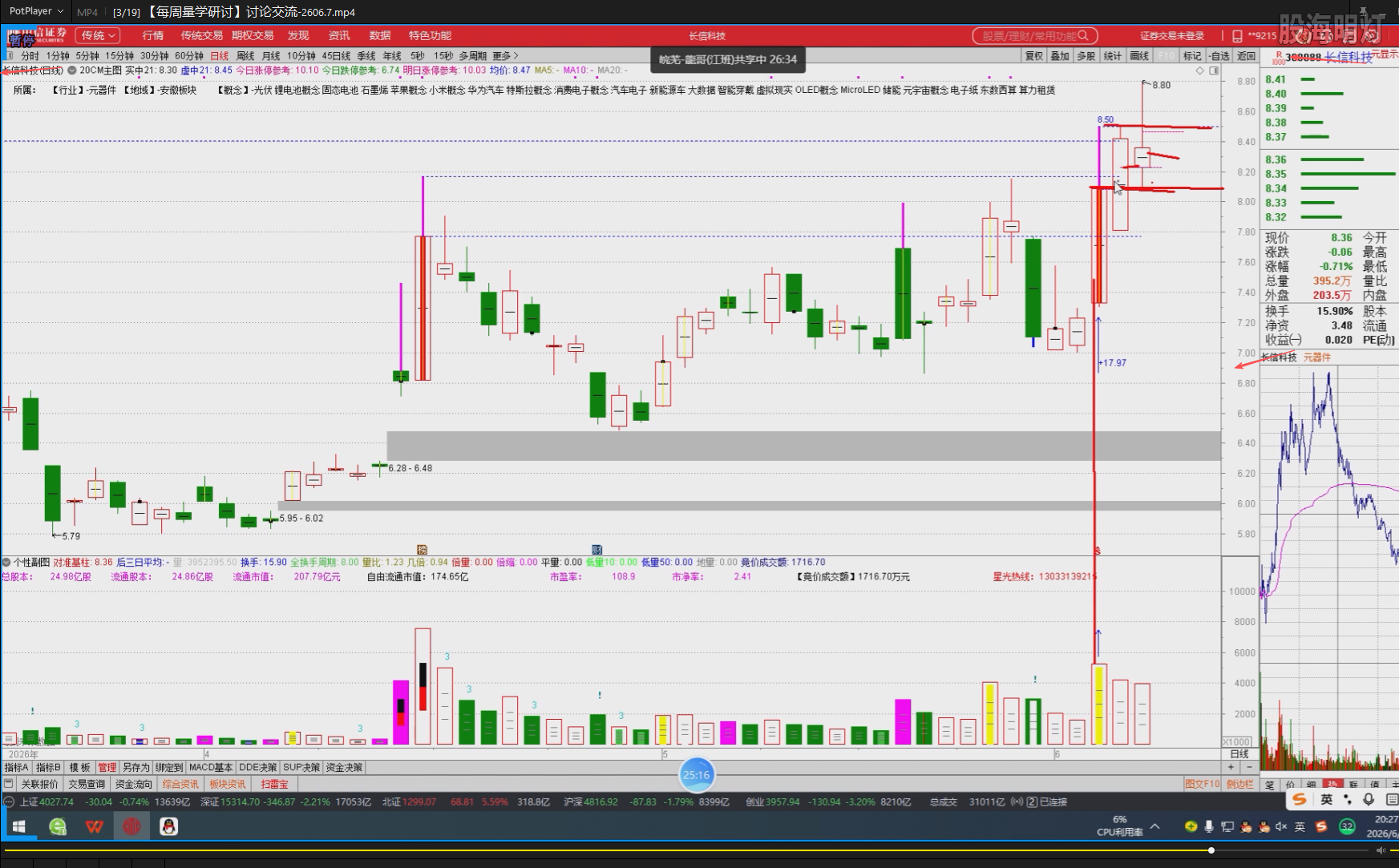The height and width of the screenshot is (868, 1399).
Task: Select the 日线 daily chart period
Action: click(x=220, y=56)
